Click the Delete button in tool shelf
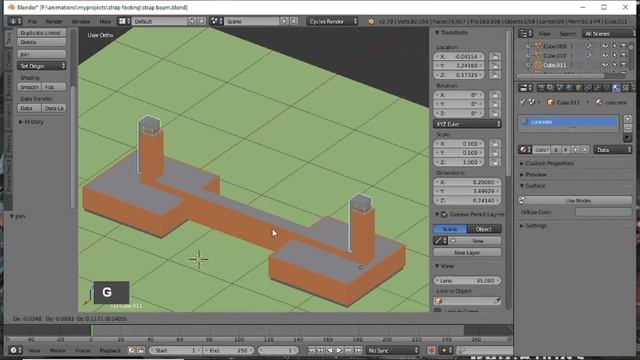This screenshot has width=640, height=360. point(42,42)
